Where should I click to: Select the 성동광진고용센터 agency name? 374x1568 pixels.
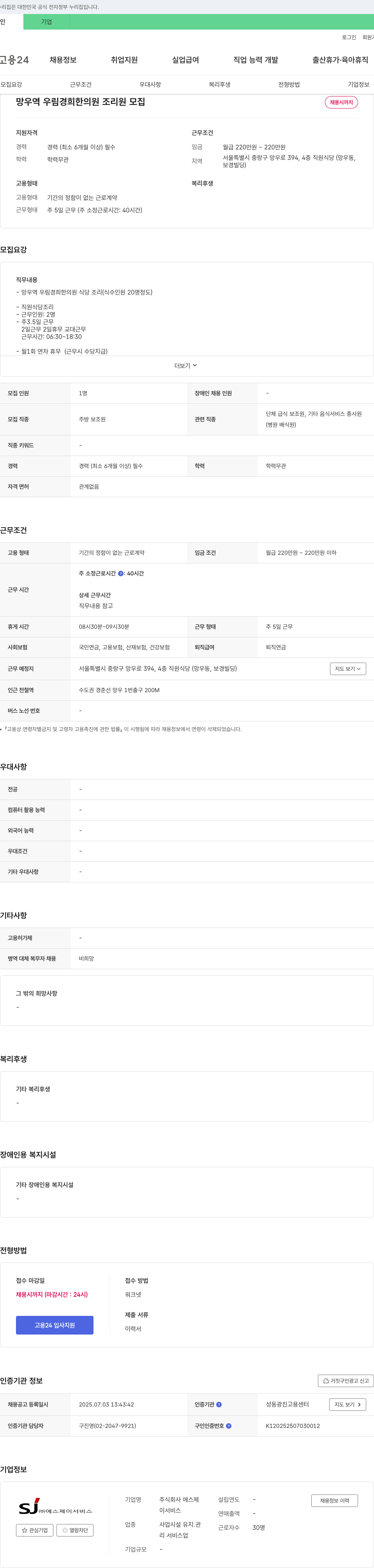(x=287, y=1405)
